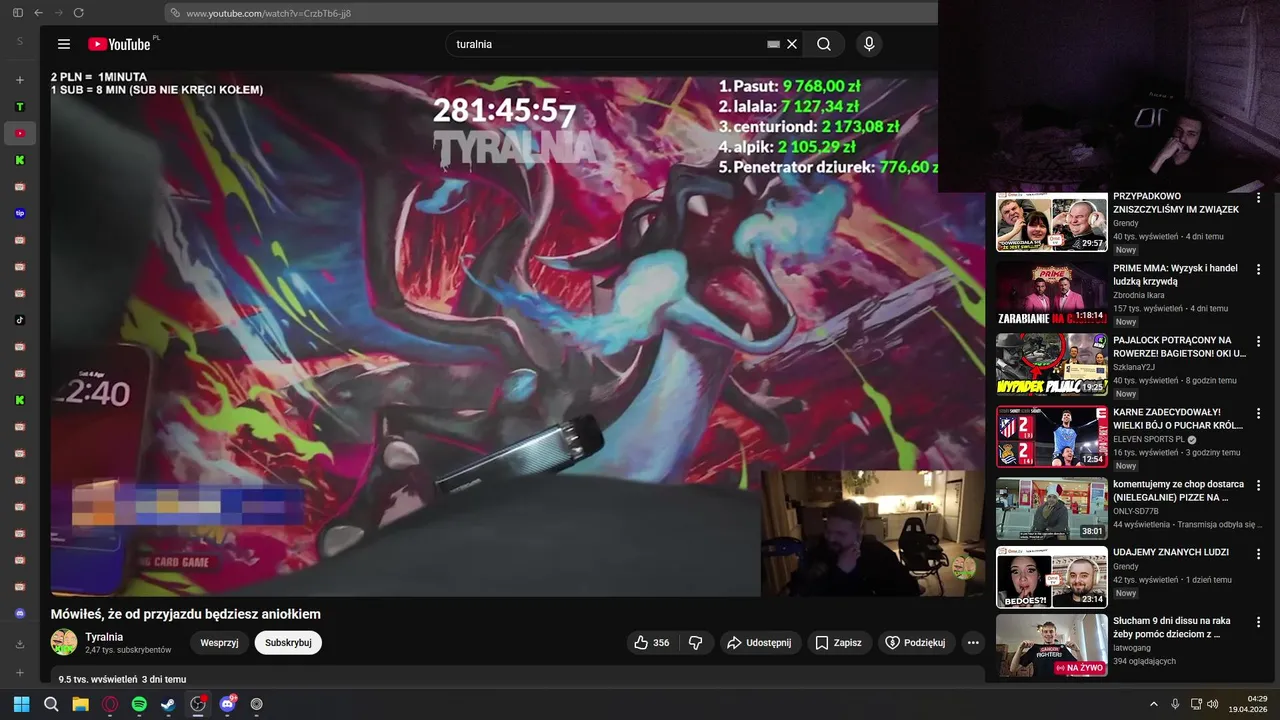The width and height of the screenshot is (1280, 720).
Task: Share video with Udostępnij button
Action: [759, 643]
